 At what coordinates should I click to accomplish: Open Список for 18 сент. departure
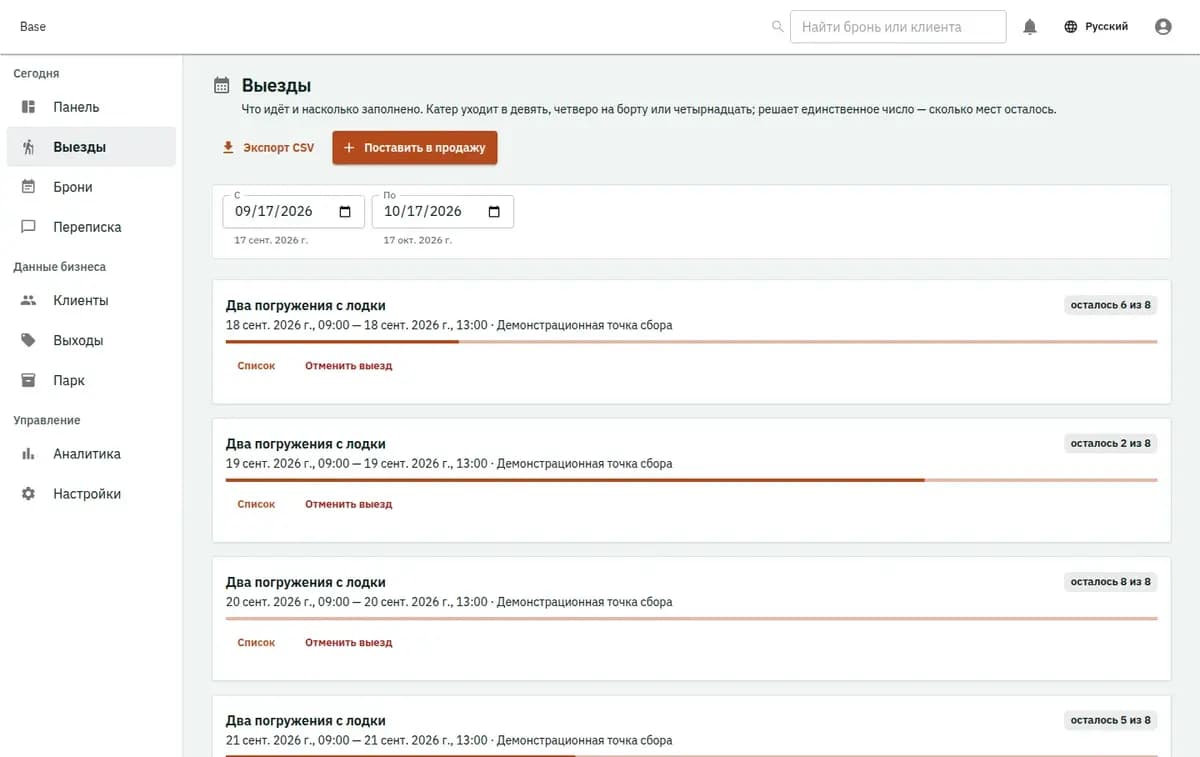click(256, 366)
